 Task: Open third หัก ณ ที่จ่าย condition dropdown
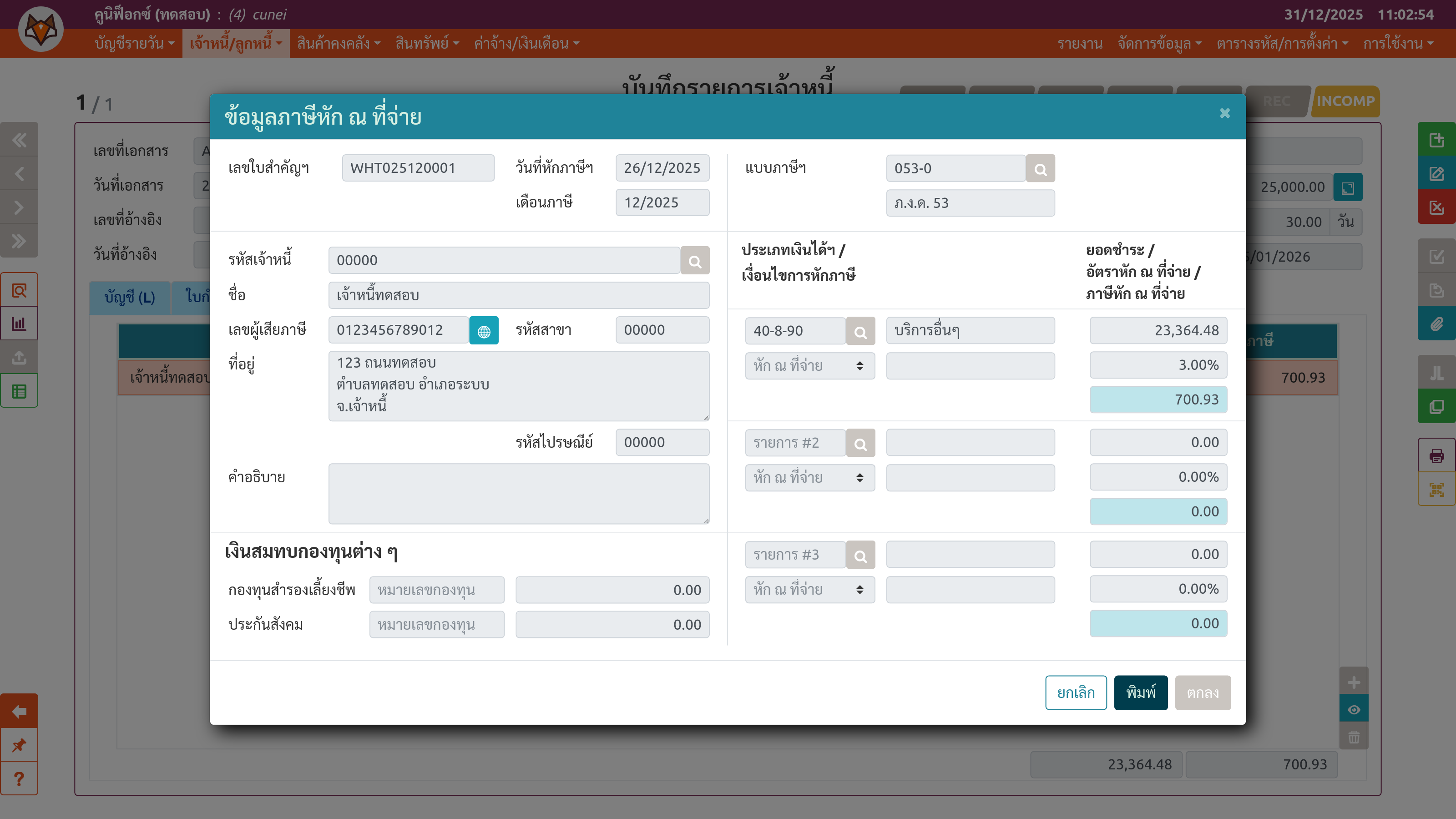[x=809, y=590]
